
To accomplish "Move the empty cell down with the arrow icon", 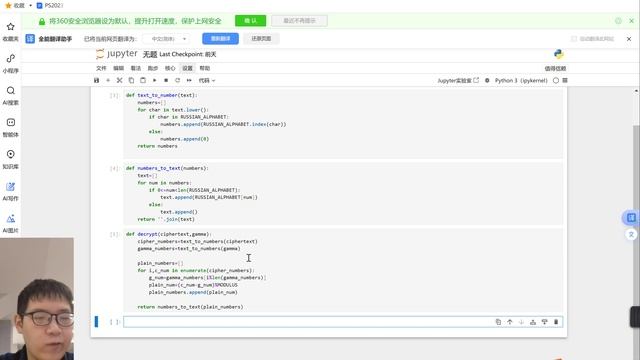I will click(x=521, y=322).
